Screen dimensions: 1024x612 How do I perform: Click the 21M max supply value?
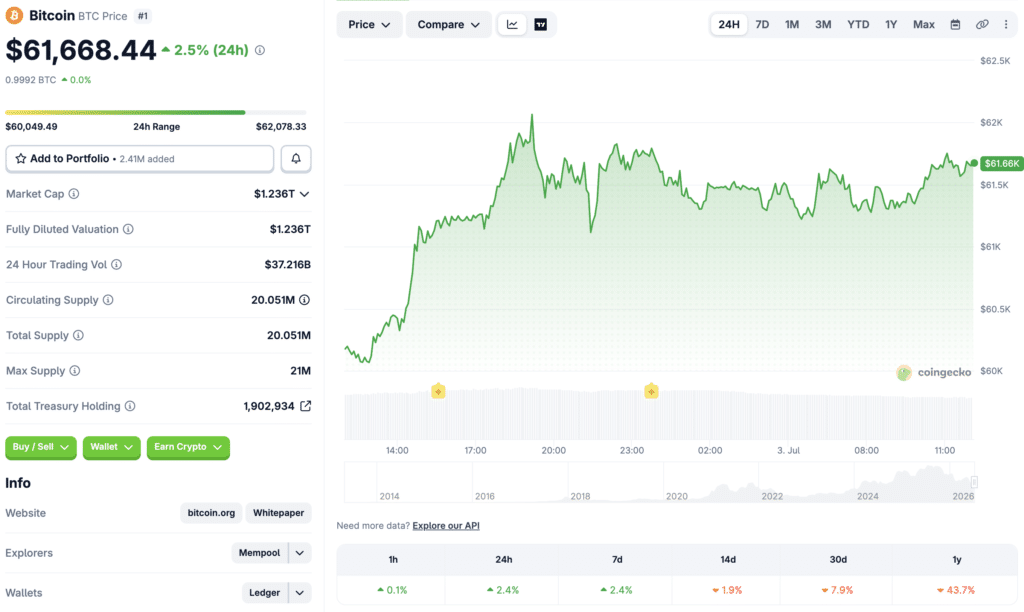click(300, 371)
